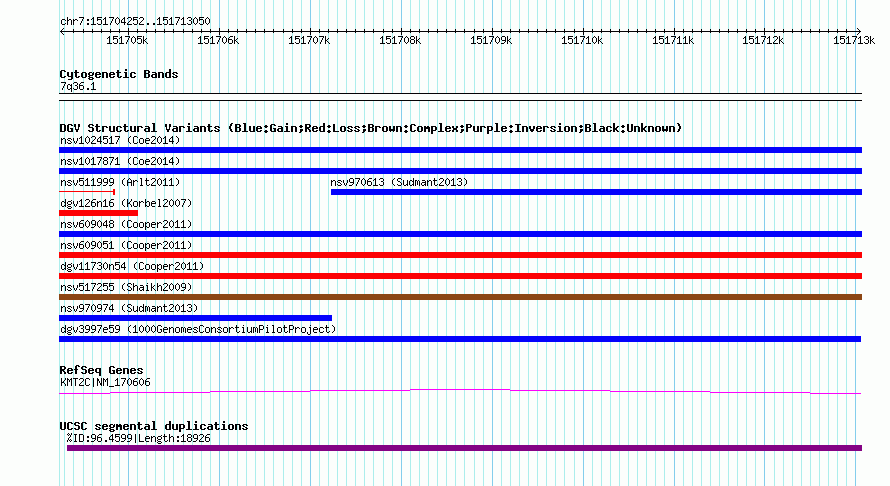Viewport: 890px width, 486px height.
Task: Click the purple segmental duplication bar
Action: tap(464, 448)
